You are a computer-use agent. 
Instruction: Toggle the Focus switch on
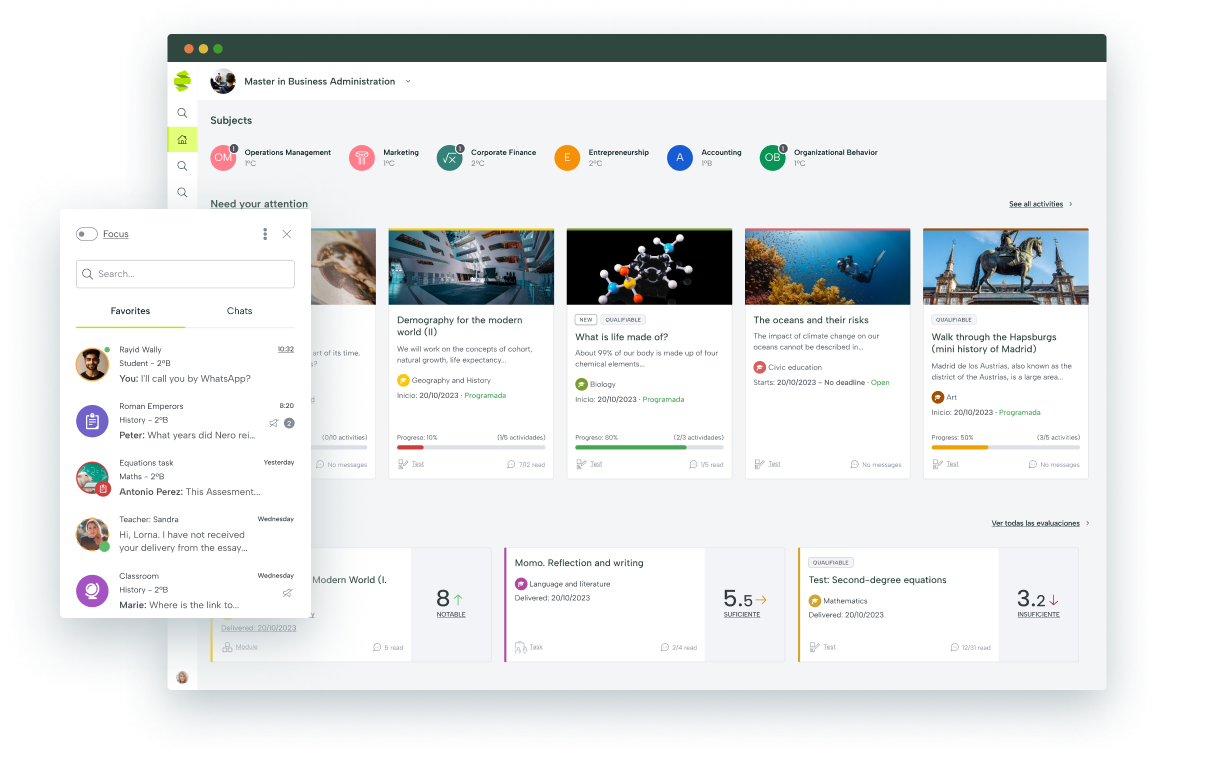pos(87,234)
